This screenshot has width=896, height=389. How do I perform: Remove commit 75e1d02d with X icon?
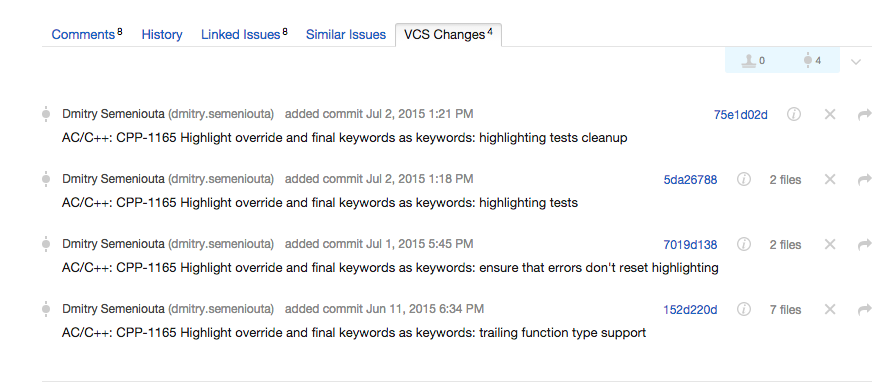click(x=830, y=114)
